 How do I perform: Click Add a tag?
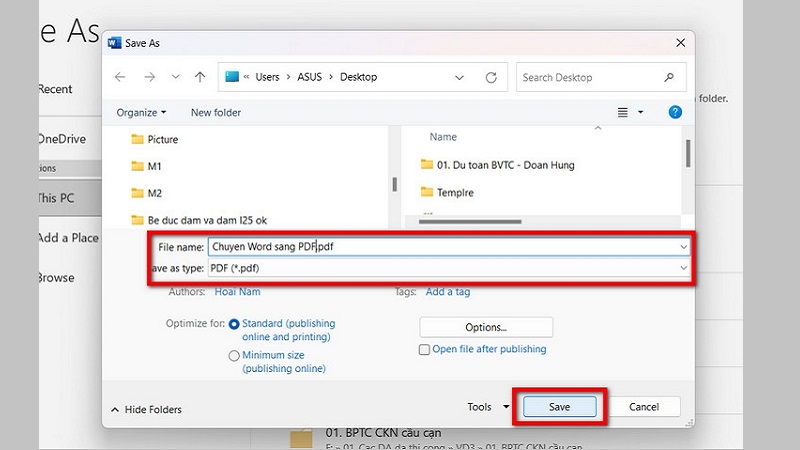pos(447,292)
